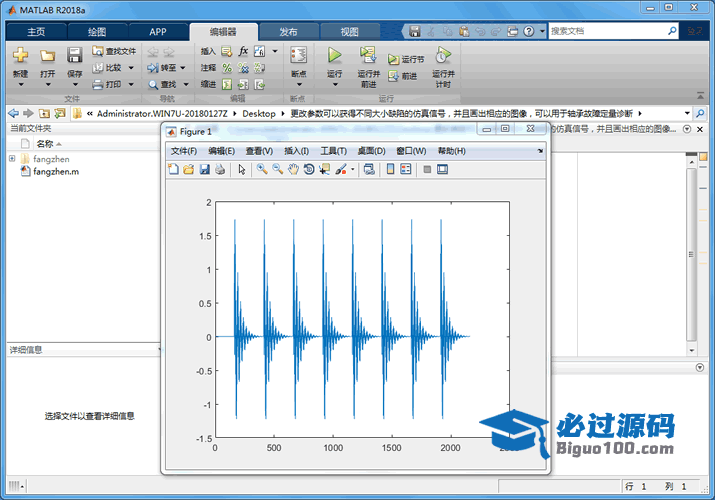Screen dimensions: 715x500
Task: Toggle the Edit Plot arrow tool
Action: [241, 170]
